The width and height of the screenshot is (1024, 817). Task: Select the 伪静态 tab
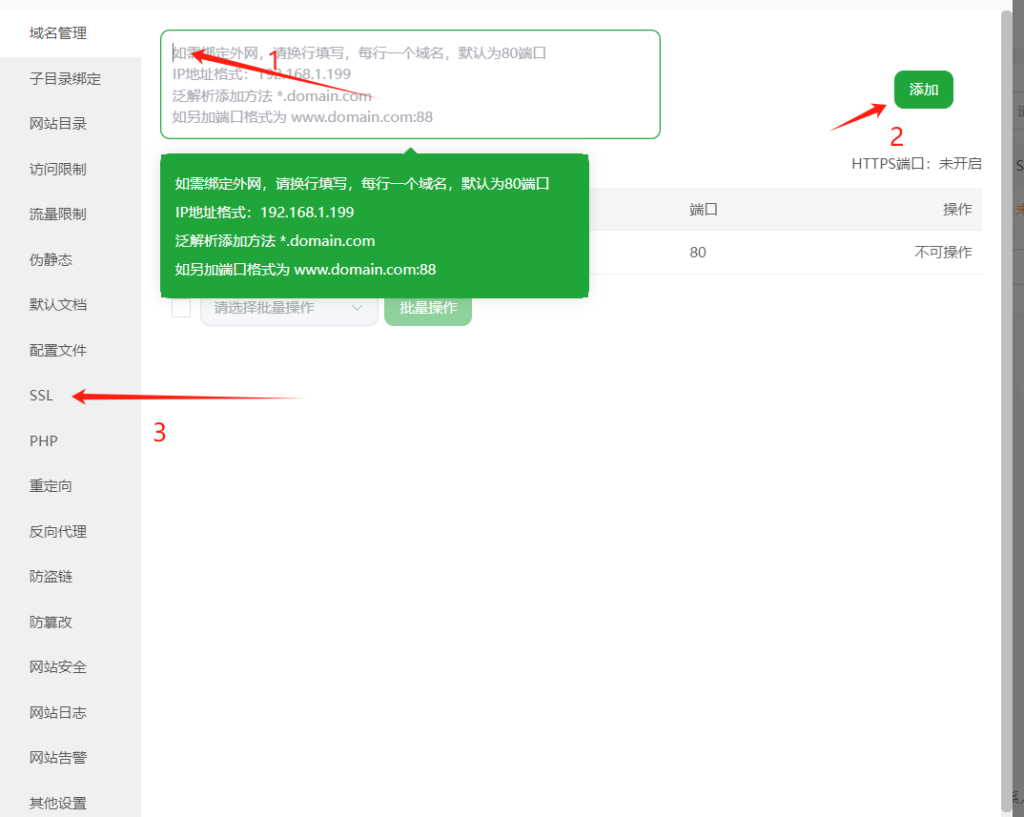51,260
